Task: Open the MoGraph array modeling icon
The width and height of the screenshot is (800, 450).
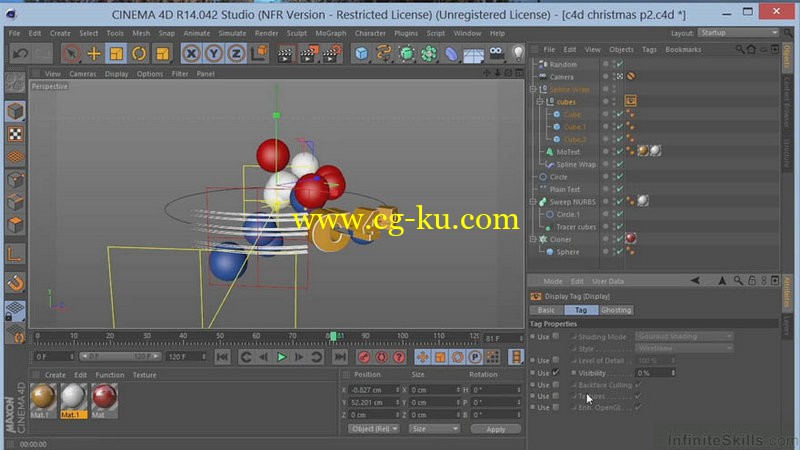Action: pyautogui.click(x=429, y=53)
